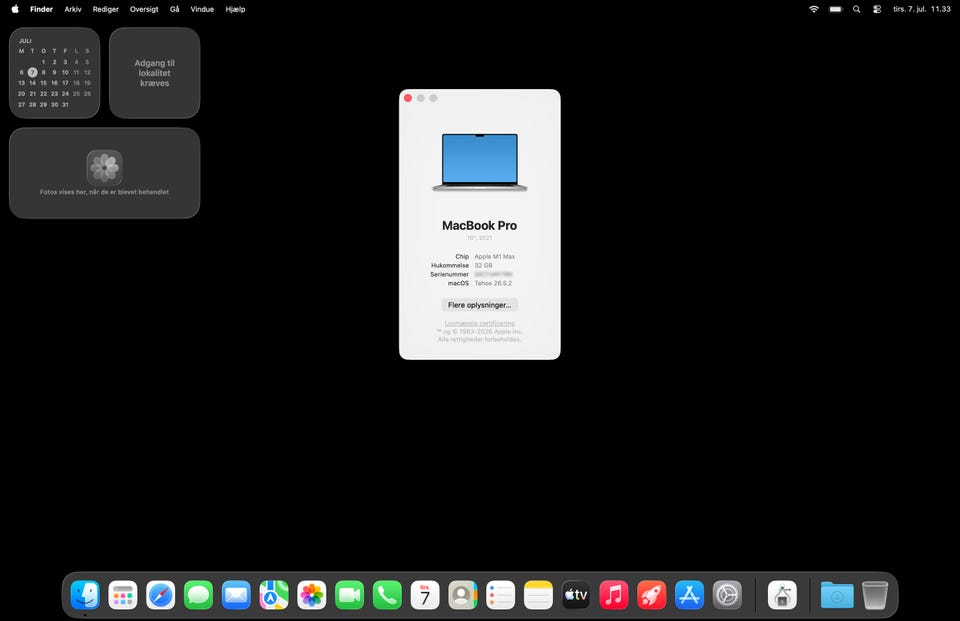Viewport: 960px width, 621px height.
Task: Open the Music app icon
Action: coord(613,595)
